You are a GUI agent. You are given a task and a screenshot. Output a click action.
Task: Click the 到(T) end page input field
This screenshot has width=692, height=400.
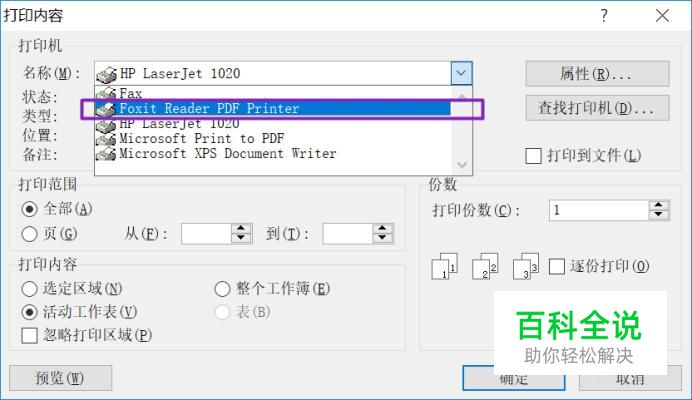tap(348, 234)
